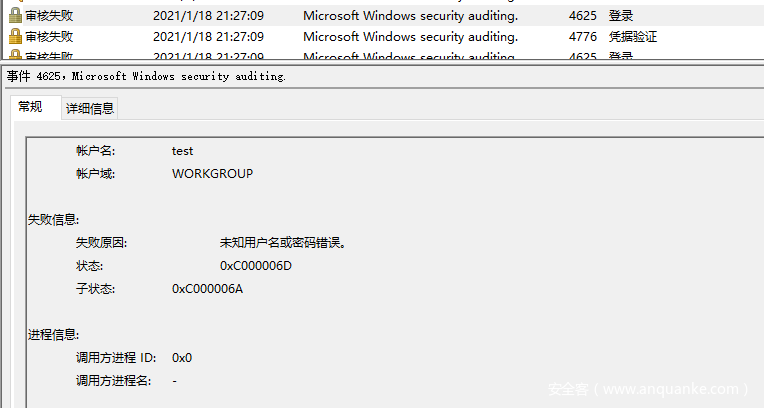764x408 pixels.
Task: Click status code 0xC000006D
Action: [256, 266]
